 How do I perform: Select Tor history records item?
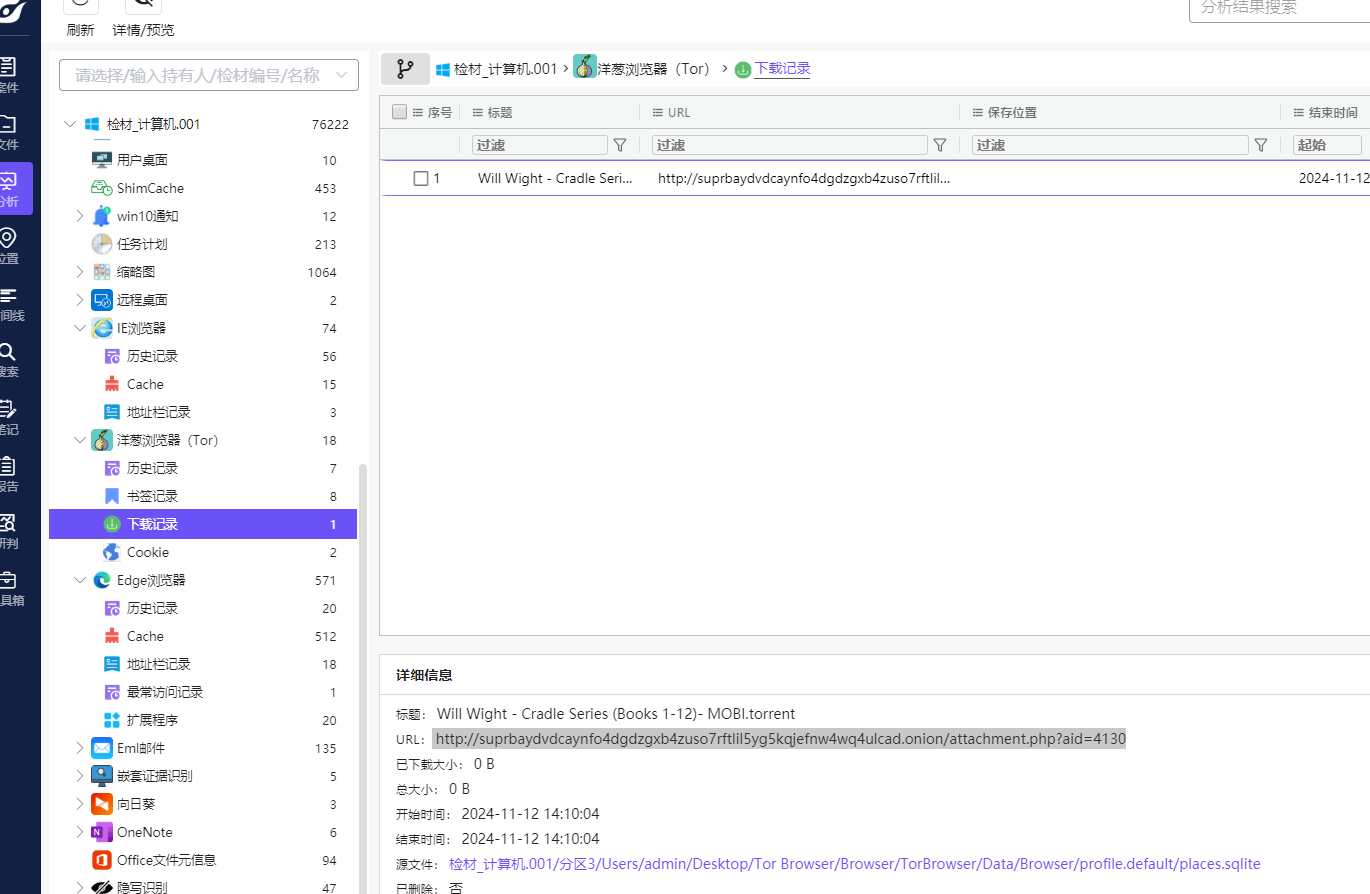click(x=152, y=468)
